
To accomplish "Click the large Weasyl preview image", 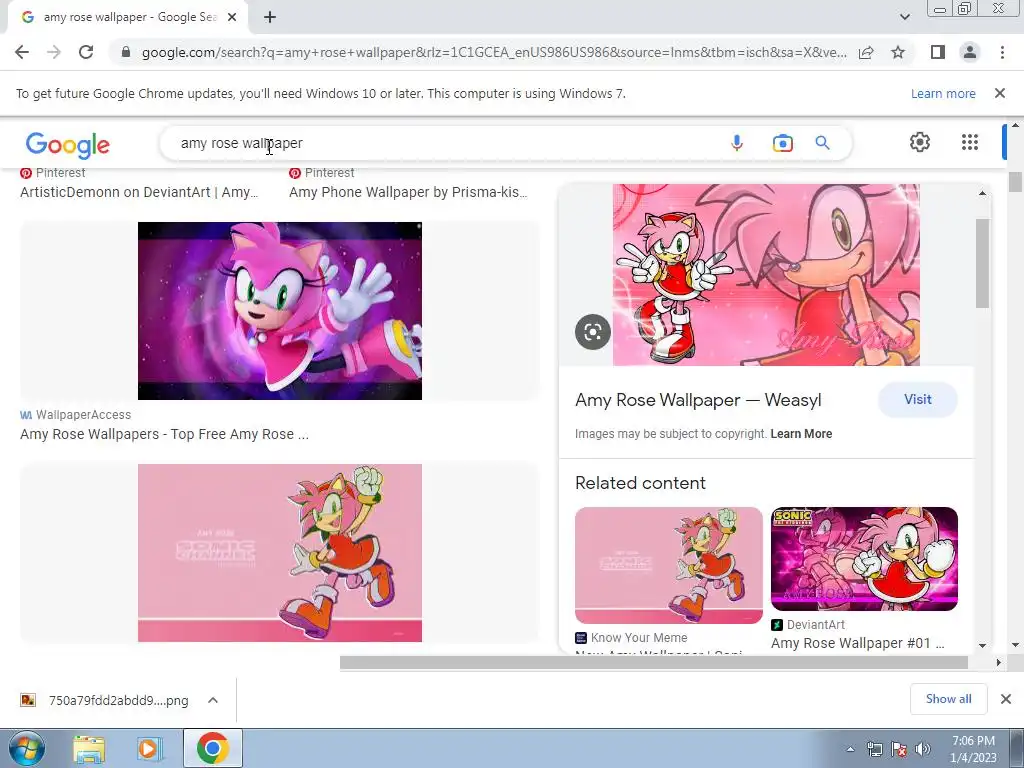I will pos(766,274).
